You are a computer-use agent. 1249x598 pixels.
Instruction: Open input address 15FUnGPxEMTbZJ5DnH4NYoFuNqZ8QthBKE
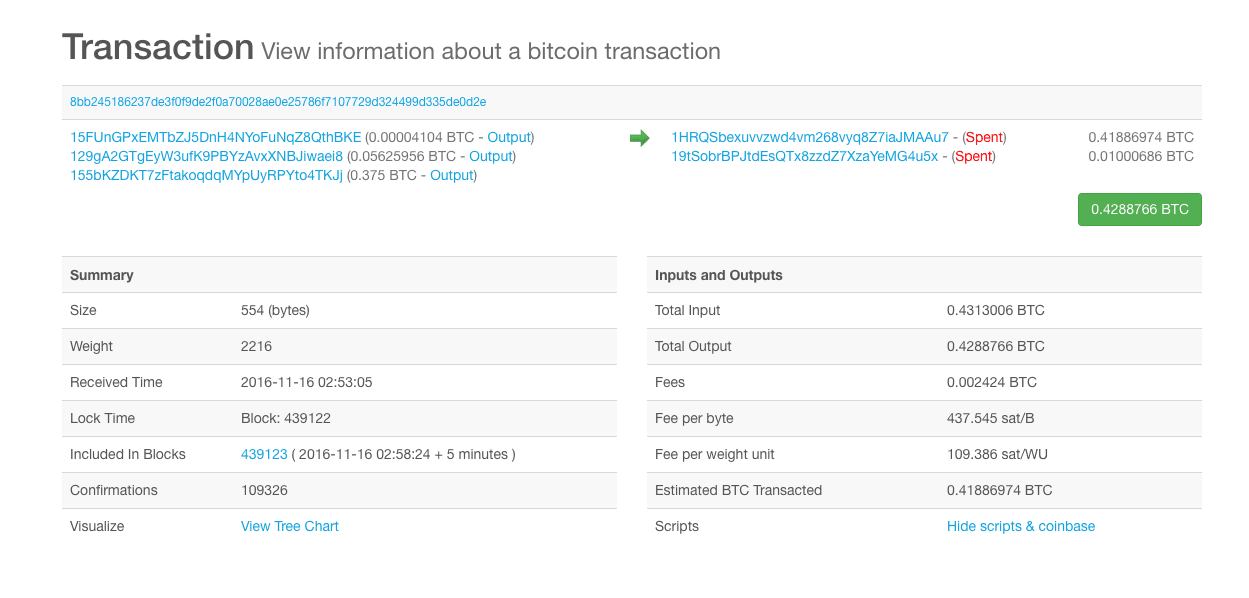coord(216,137)
